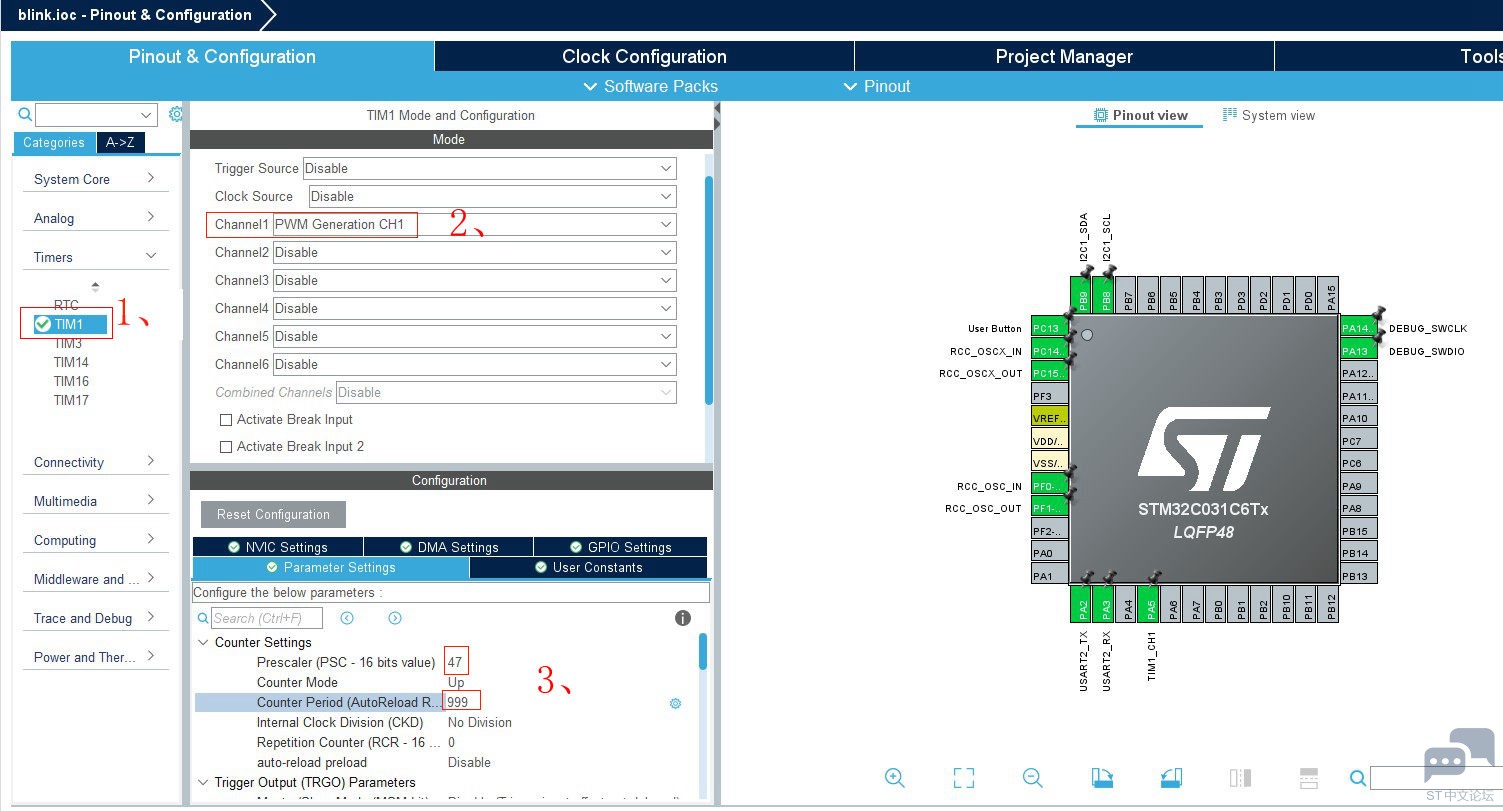Open the Channel5 dropdown

474,336
